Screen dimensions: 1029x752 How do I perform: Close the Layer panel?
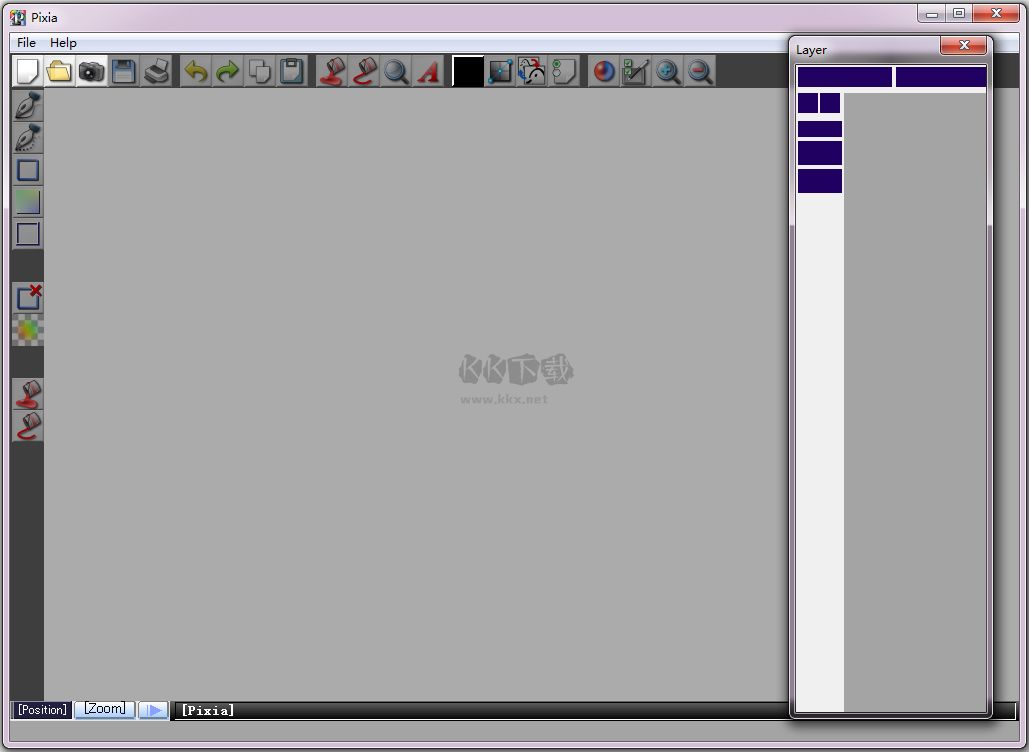[x=963, y=45]
